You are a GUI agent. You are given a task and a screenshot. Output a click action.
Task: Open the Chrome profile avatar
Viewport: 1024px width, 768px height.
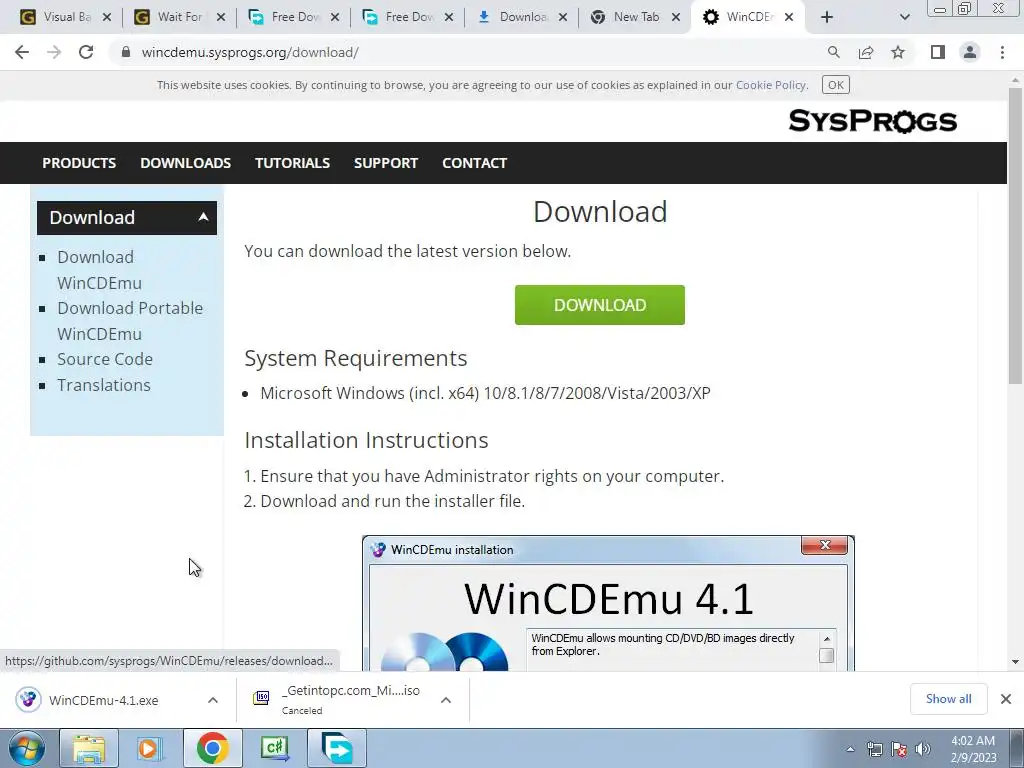tap(970, 52)
